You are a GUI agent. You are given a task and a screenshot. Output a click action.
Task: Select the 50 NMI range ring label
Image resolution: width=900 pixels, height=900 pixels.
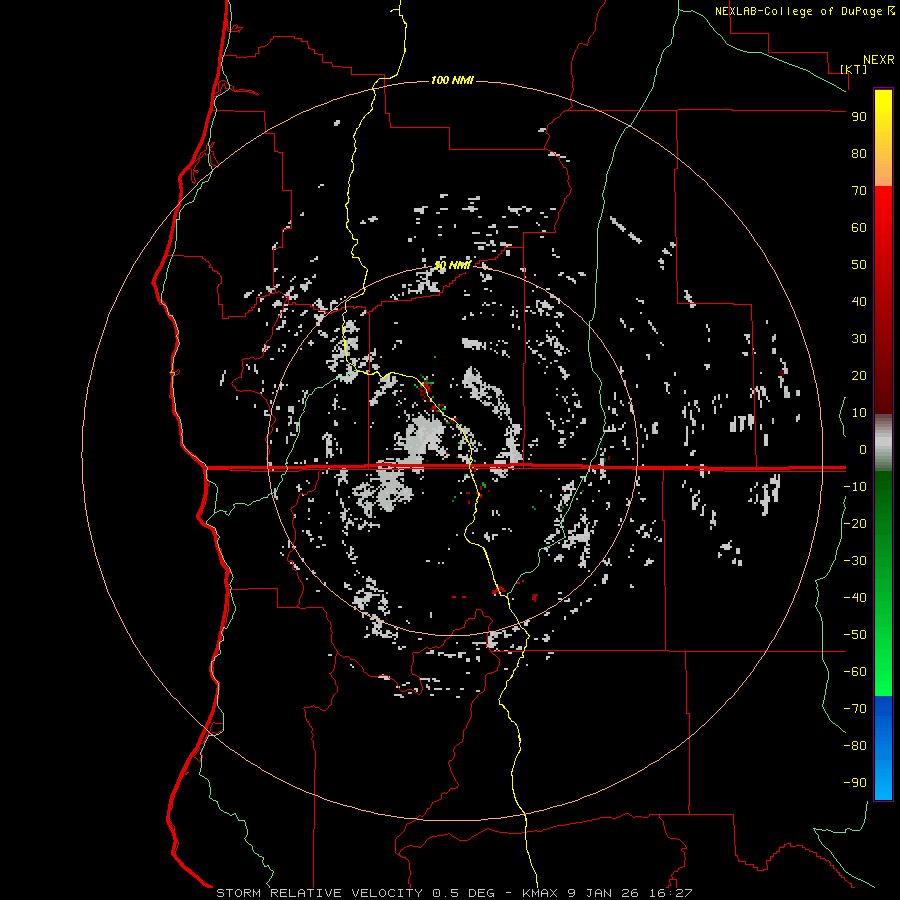coord(452,265)
